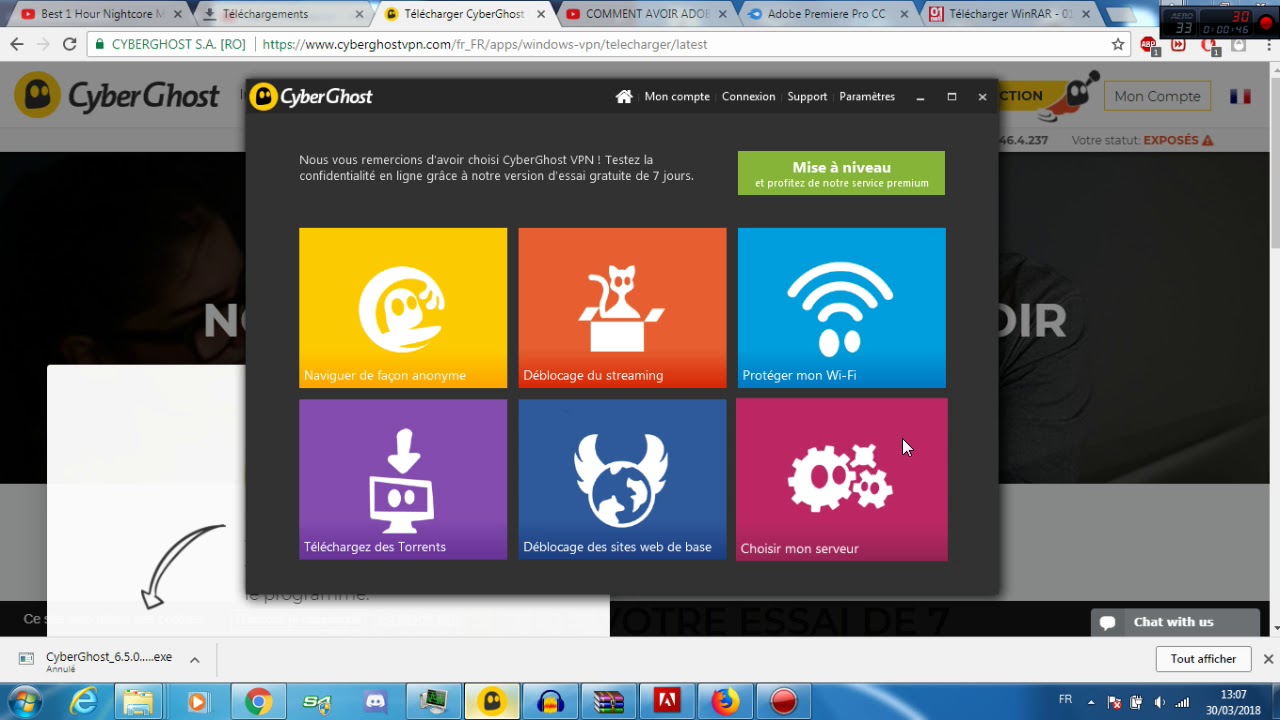Open Support in CyberGhost app header
1280x720 pixels.
click(x=807, y=96)
